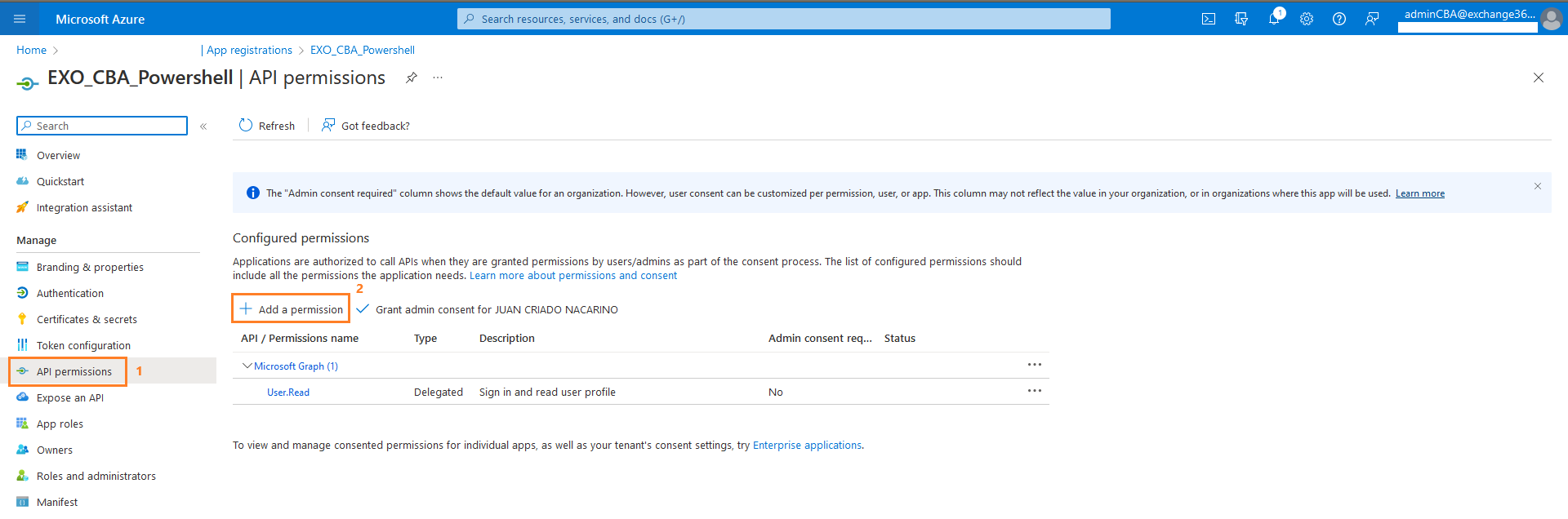Open the Azure portal hamburger menu
The width and height of the screenshot is (1568, 519).
(20, 19)
